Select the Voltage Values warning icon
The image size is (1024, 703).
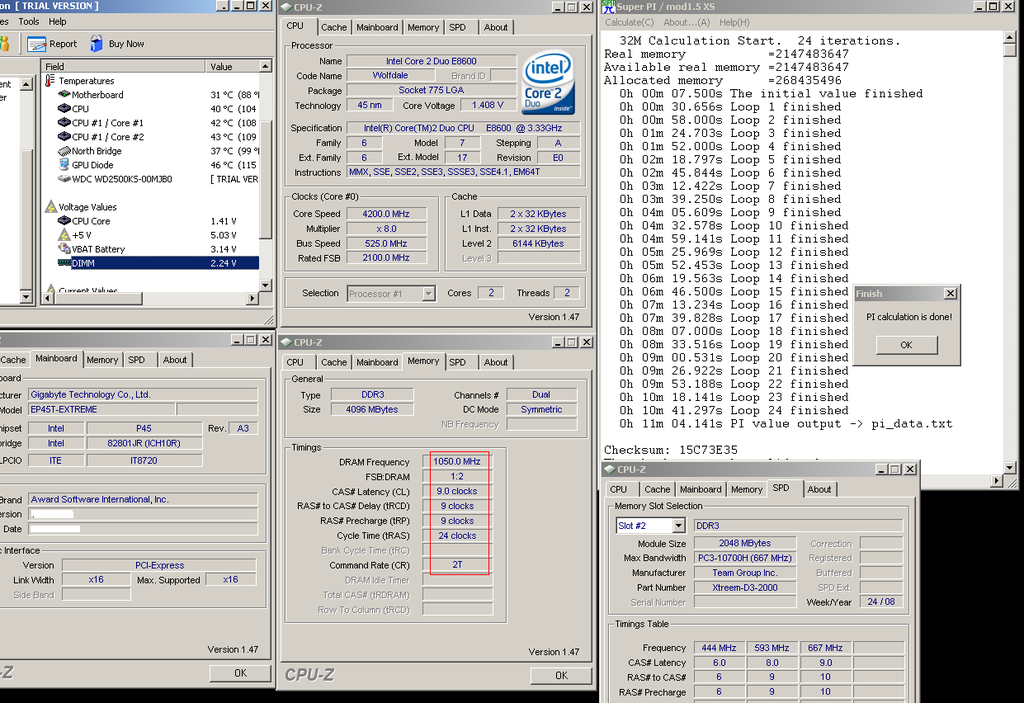[51, 207]
